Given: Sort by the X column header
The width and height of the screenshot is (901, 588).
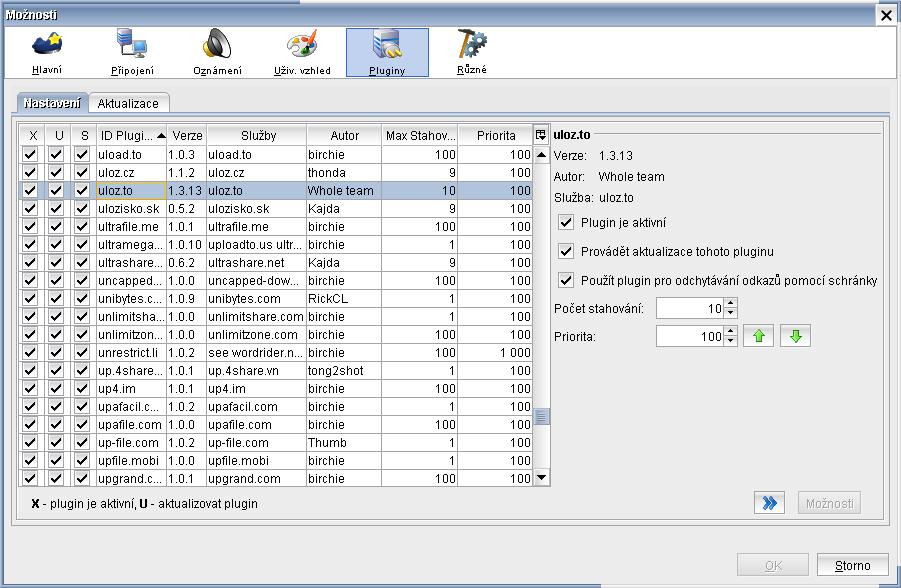Looking at the screenshot, I should (33, 136).
